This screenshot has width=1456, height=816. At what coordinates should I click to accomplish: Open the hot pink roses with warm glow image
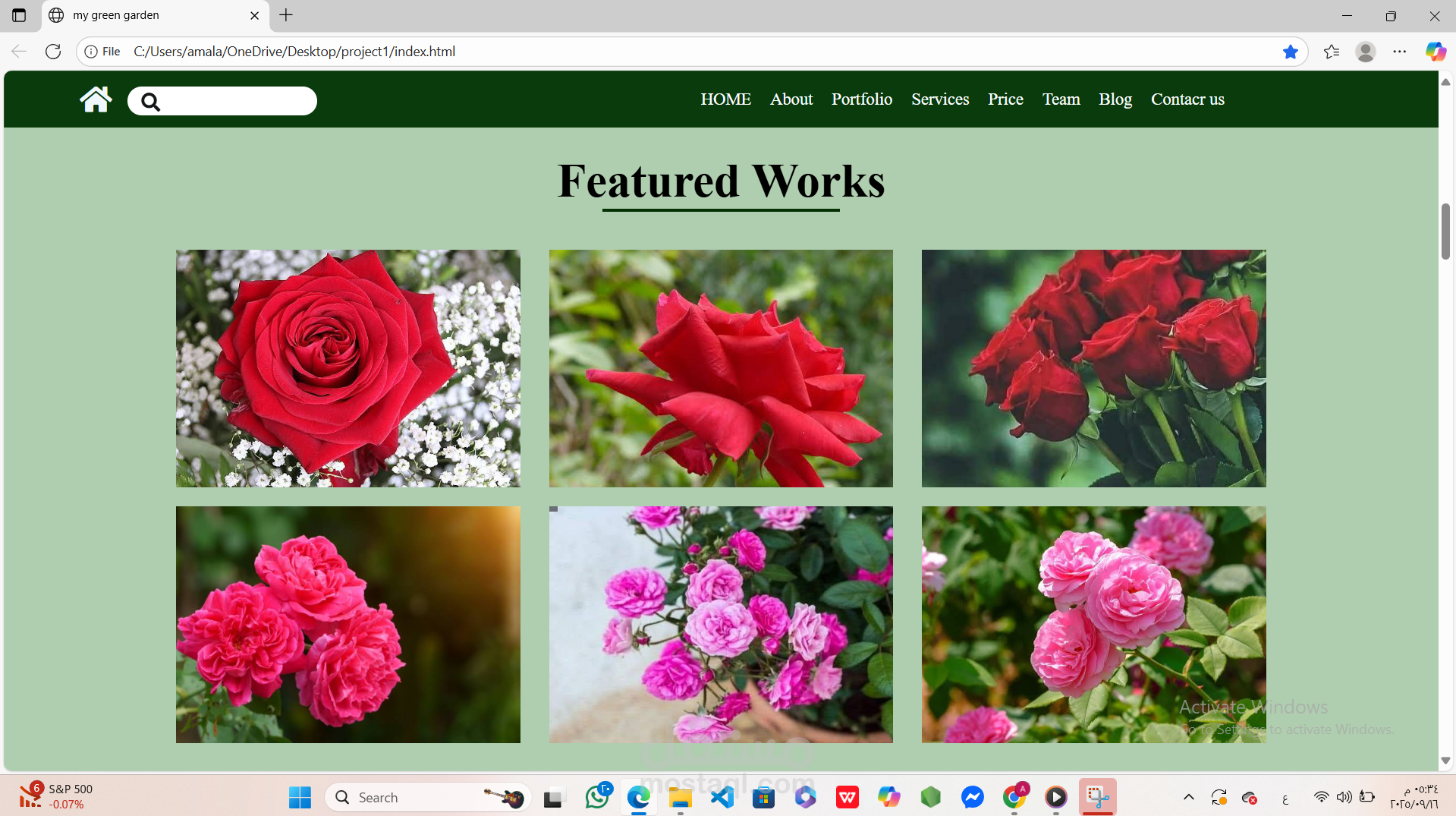pos(348,625)
